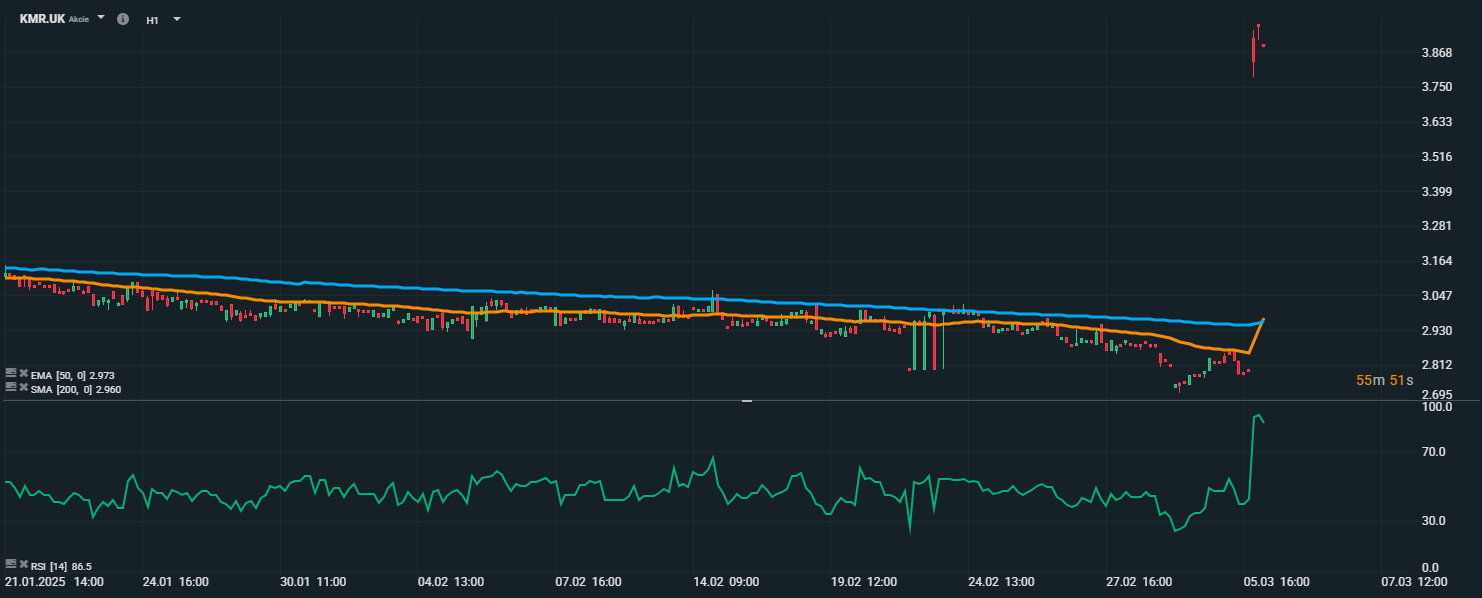Image resolution: width=1482 pixels, height=598 pixels.
Task: Click the 3.633 price axis label
Action: pos(1435,122)
